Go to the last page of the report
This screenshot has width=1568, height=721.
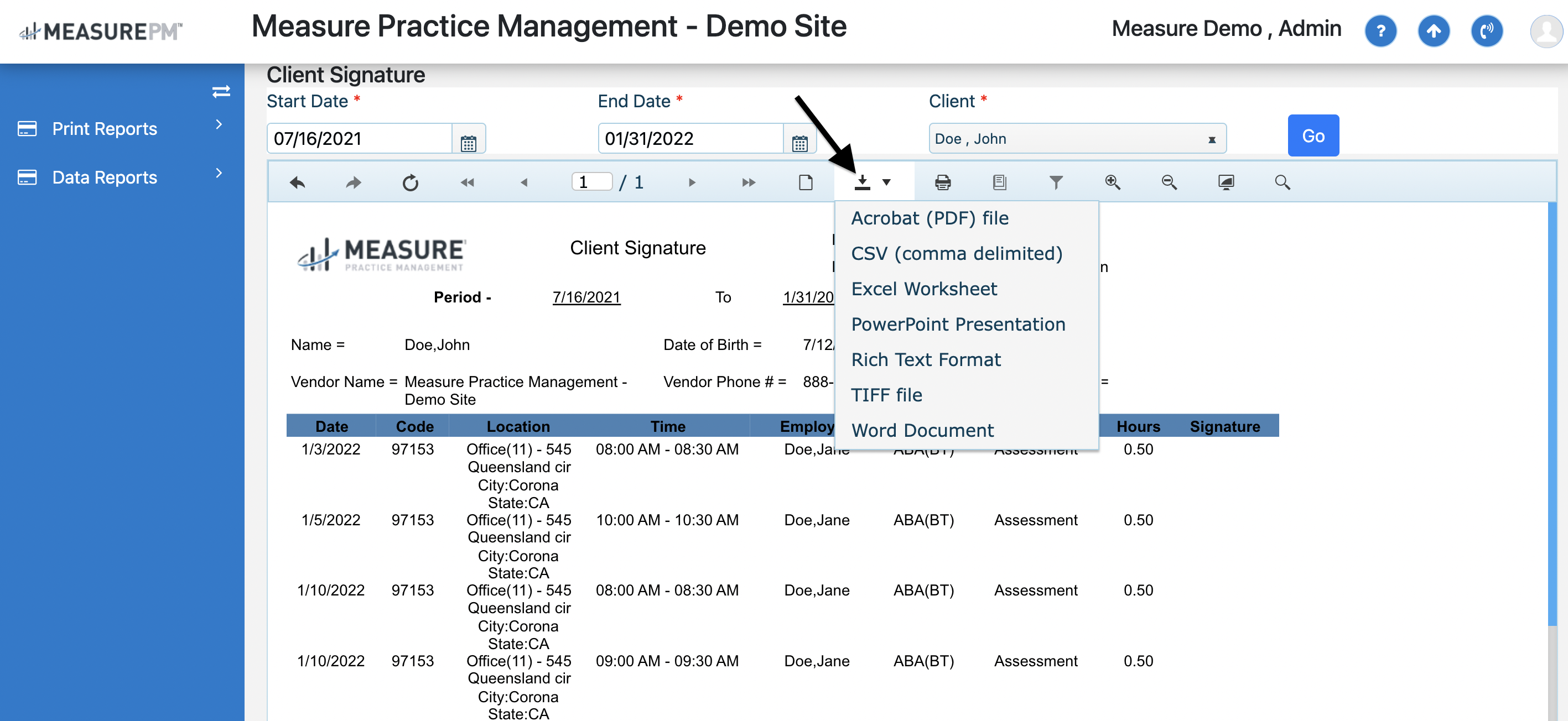(x=748, y=182)
